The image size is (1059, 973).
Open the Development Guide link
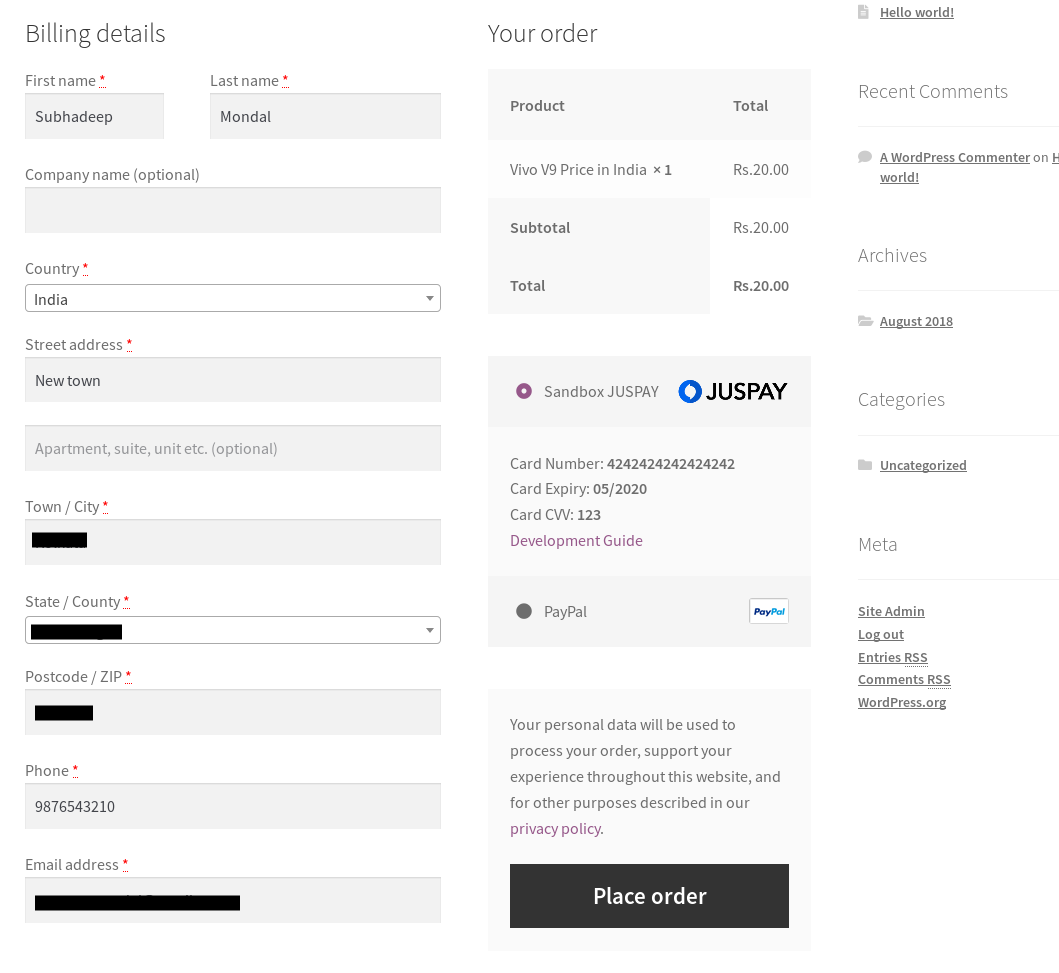[x=576, y=540]
